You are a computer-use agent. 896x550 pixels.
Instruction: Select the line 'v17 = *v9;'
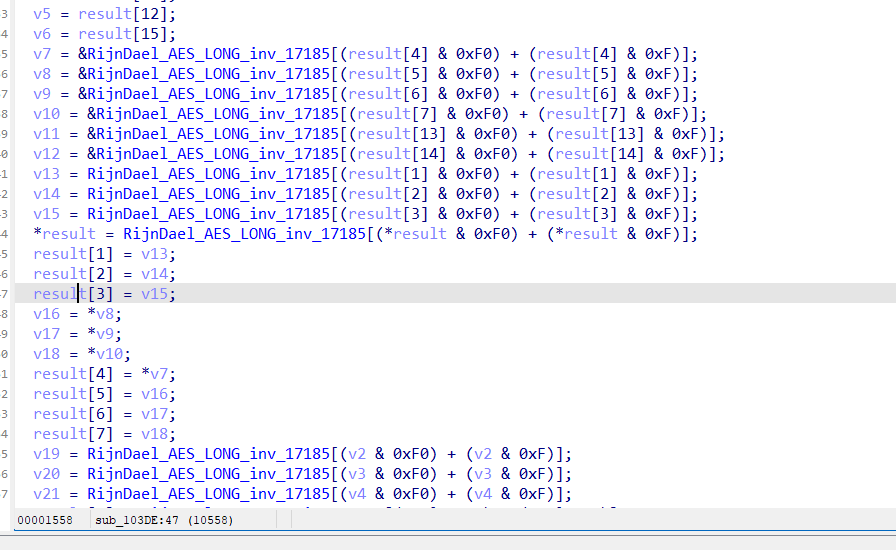78,334
